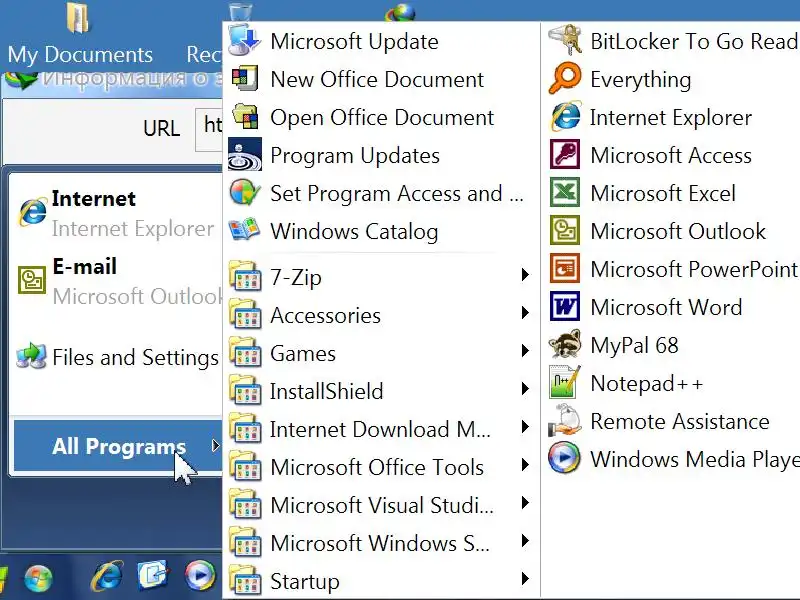Expand the Accessories folder arrow

(x=524, y=315)
